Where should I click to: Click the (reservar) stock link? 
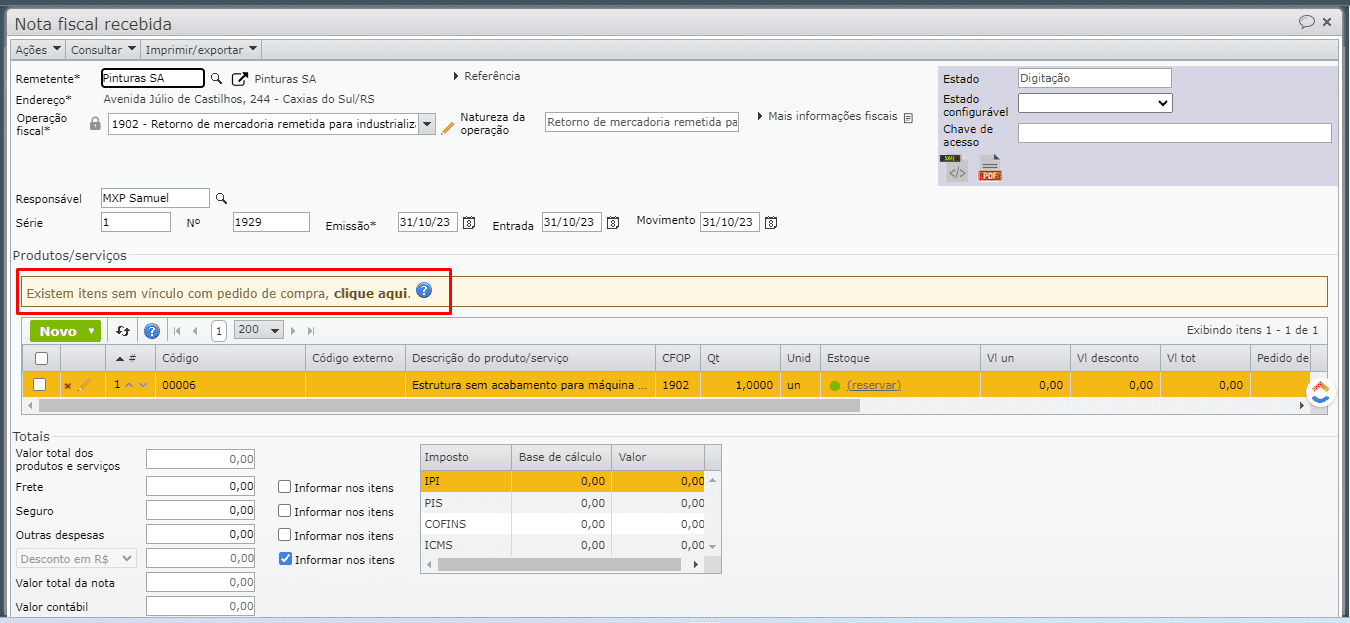[873, 385]
